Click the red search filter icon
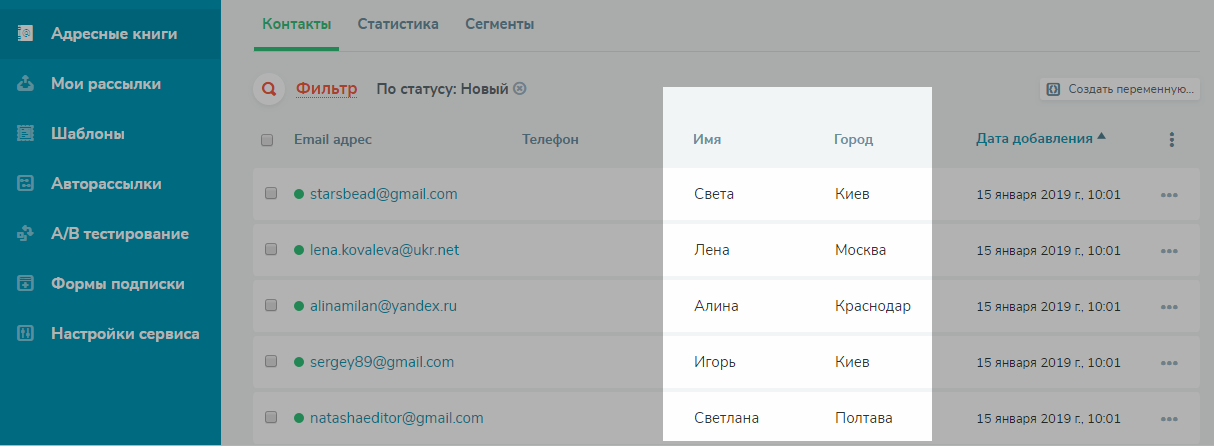Image resolution: width=1214 pixels, height=446 pixels. pyautogui.click(x=268, y=89)
